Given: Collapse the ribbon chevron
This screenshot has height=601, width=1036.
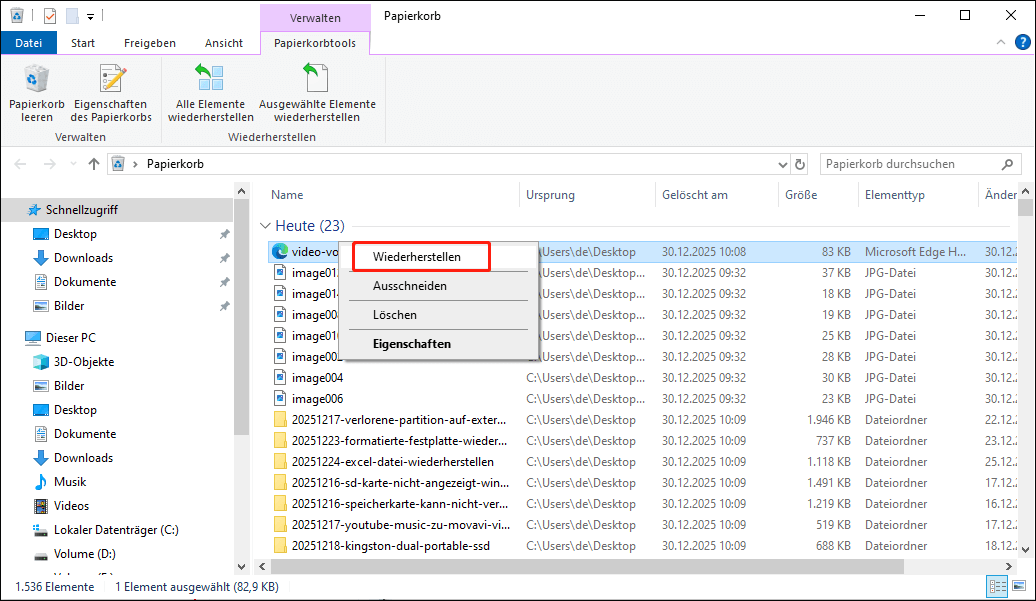Looking at the screenshot, I should point(1000,42).
